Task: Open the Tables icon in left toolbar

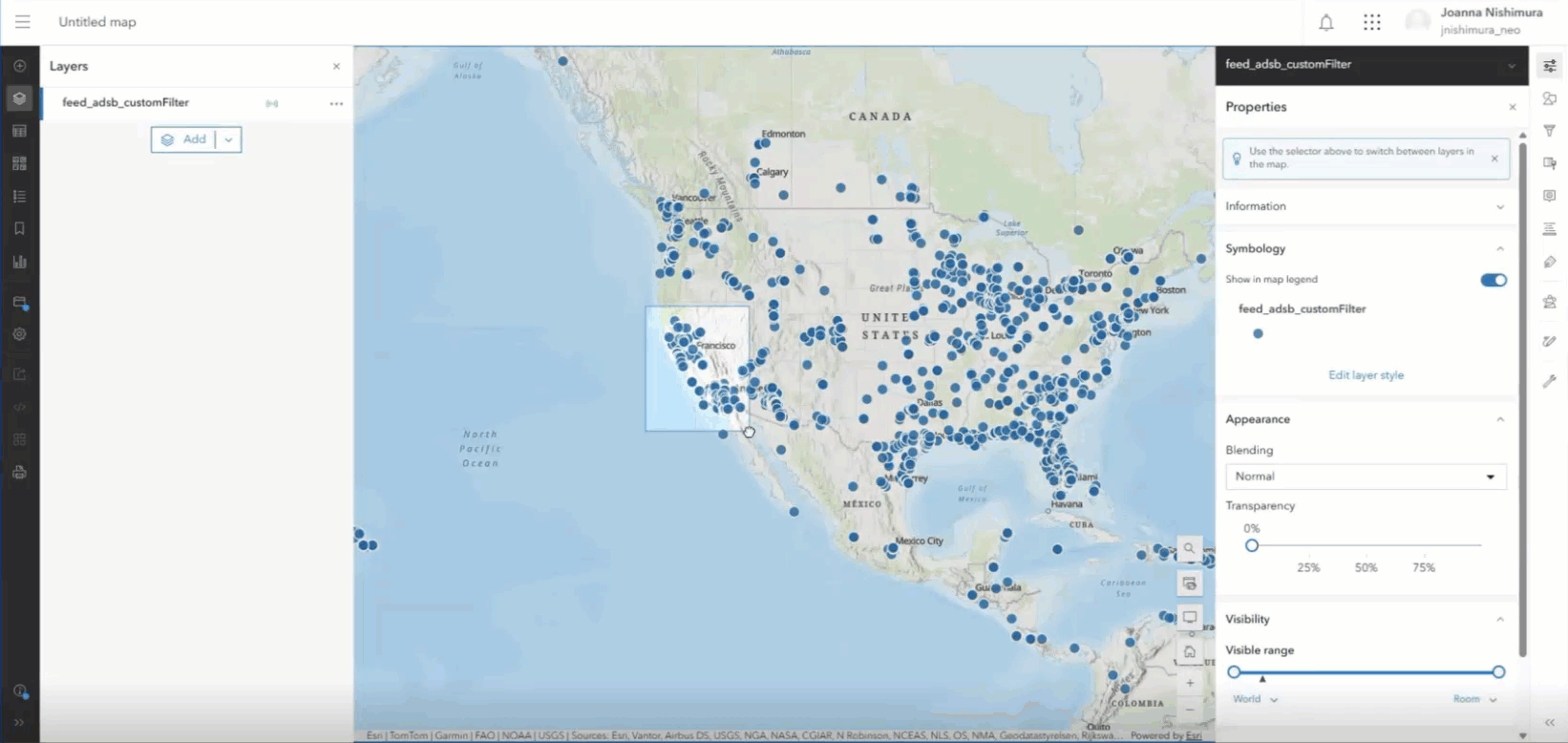Action: point(19,131)
